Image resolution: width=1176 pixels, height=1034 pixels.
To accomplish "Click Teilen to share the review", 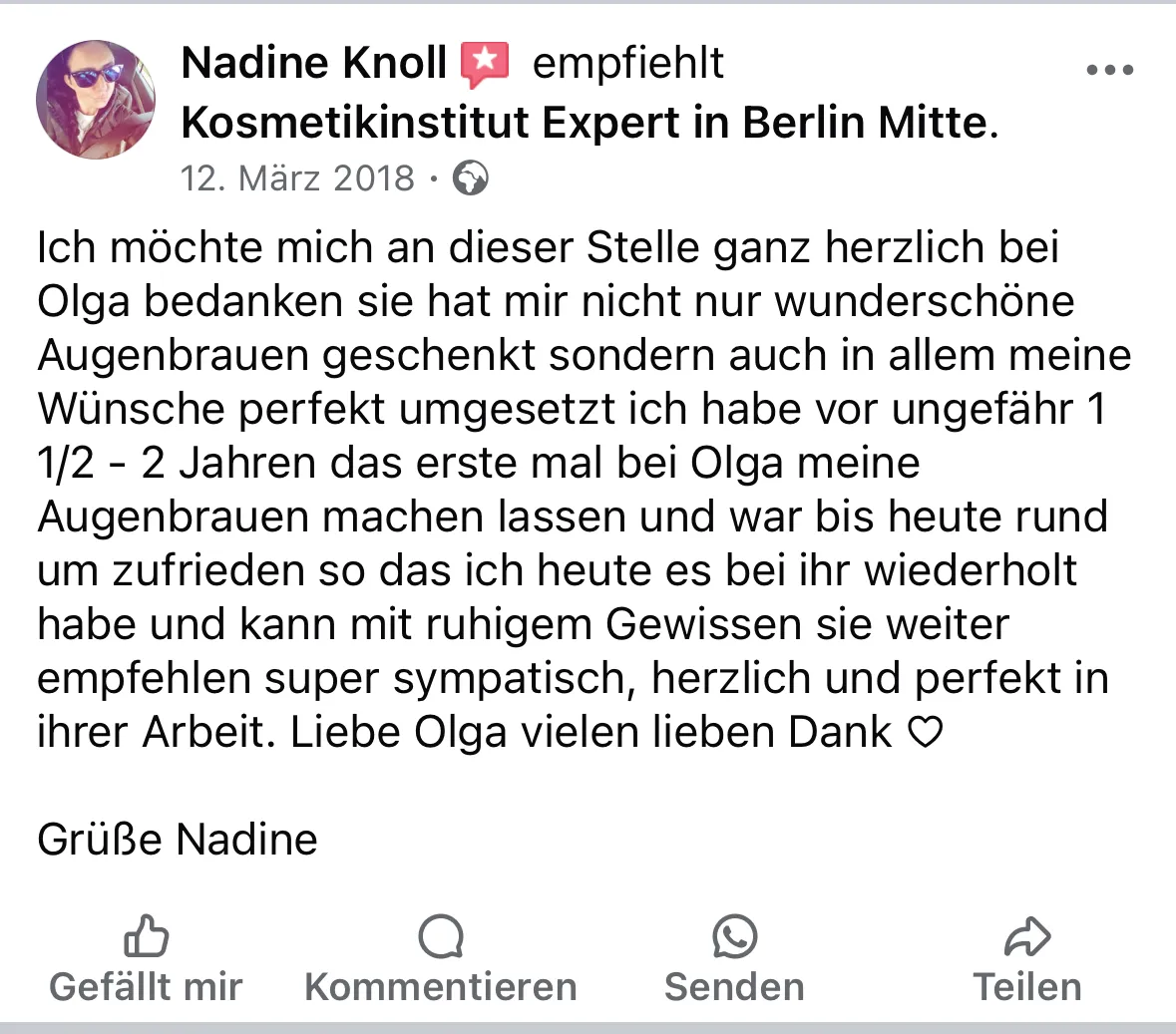I will click(x=1028, y=986).
